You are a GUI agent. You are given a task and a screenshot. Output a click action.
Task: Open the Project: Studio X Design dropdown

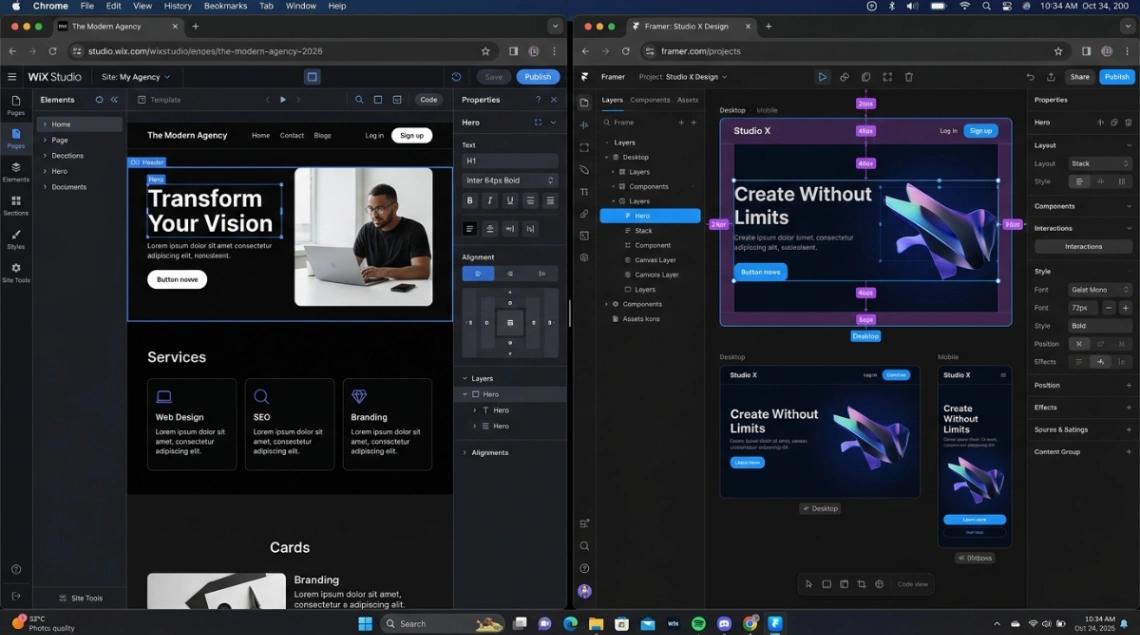coord(683,76)
